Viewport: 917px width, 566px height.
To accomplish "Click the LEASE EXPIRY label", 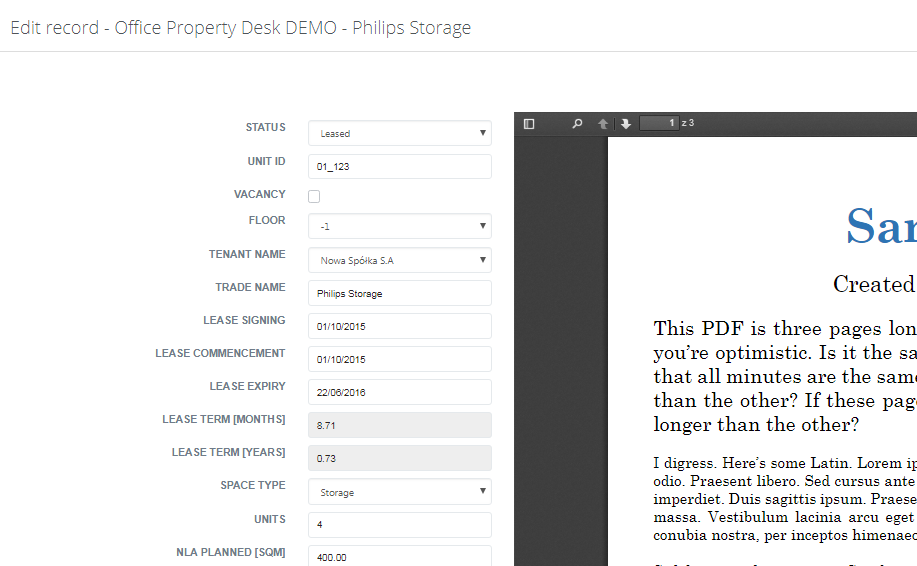I will point(248,386).
